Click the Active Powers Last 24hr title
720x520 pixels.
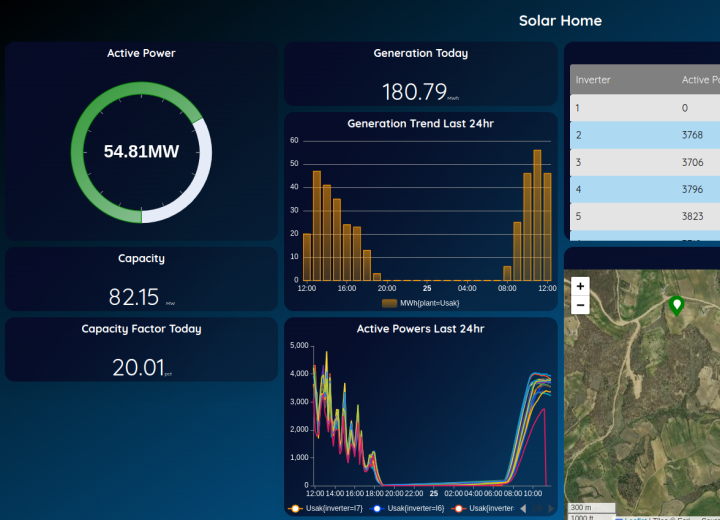pyautogui.click(x=421, y=329)
